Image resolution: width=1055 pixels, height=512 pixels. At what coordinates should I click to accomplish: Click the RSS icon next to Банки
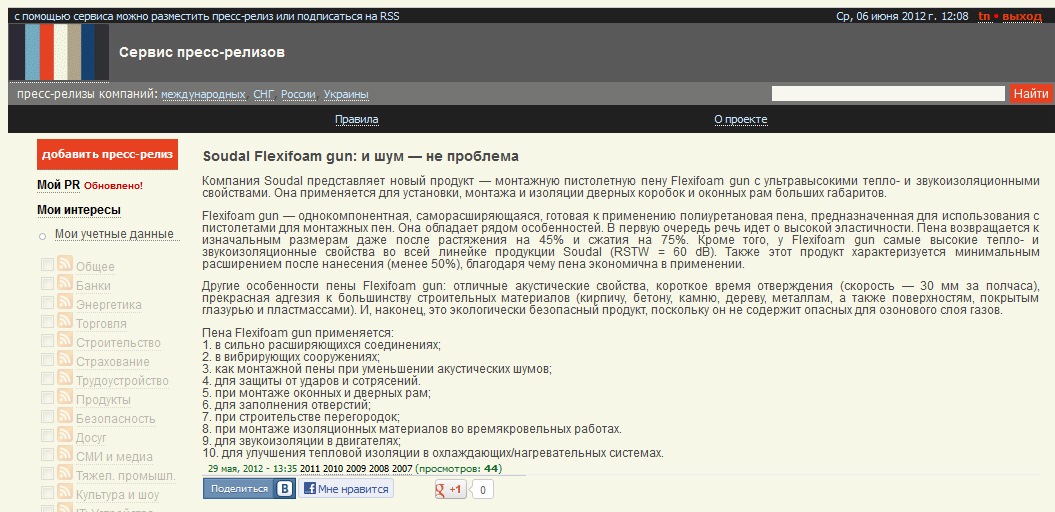click(x=65, y=283)
